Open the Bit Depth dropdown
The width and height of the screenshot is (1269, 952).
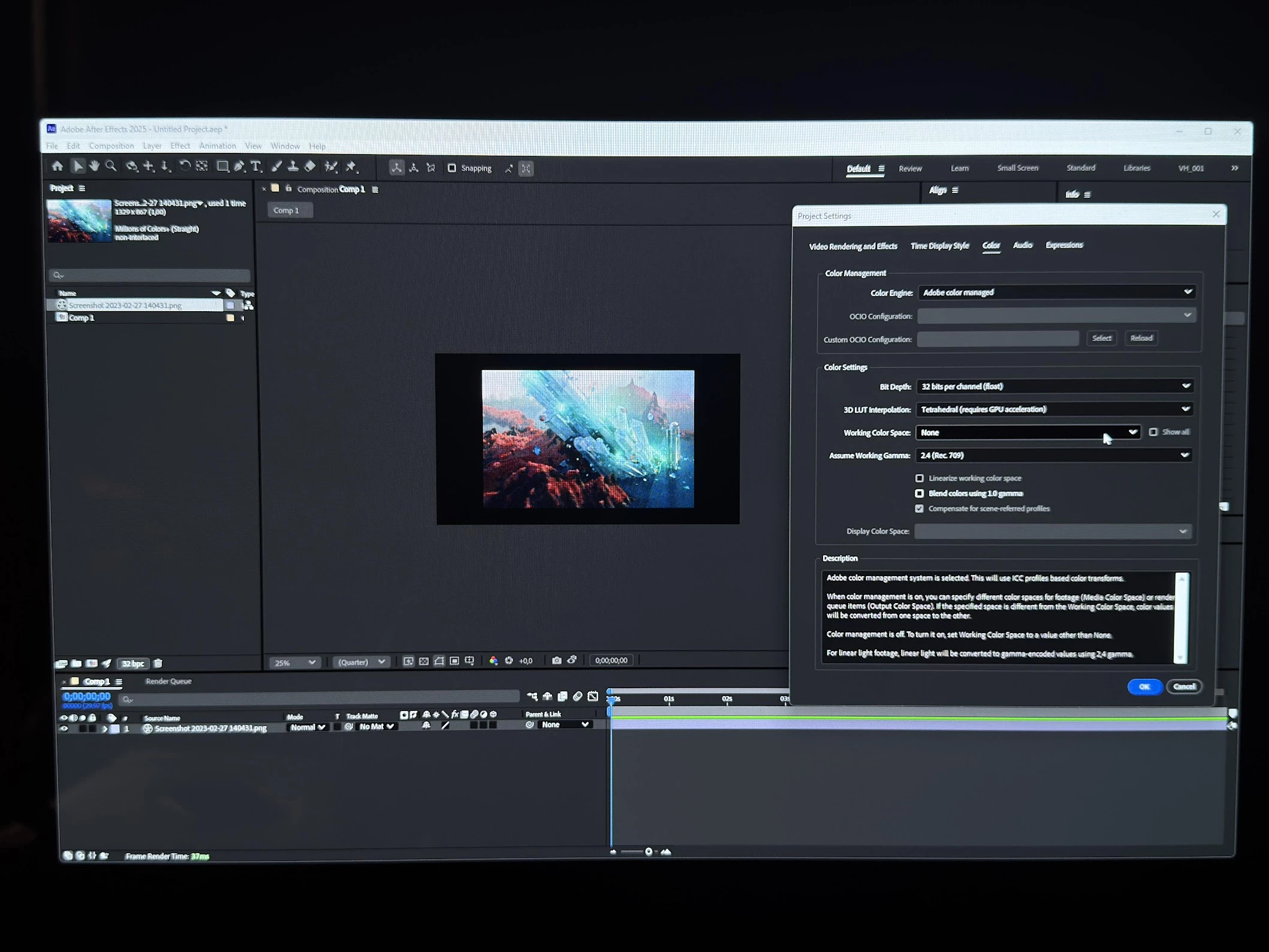[1054, 386]
